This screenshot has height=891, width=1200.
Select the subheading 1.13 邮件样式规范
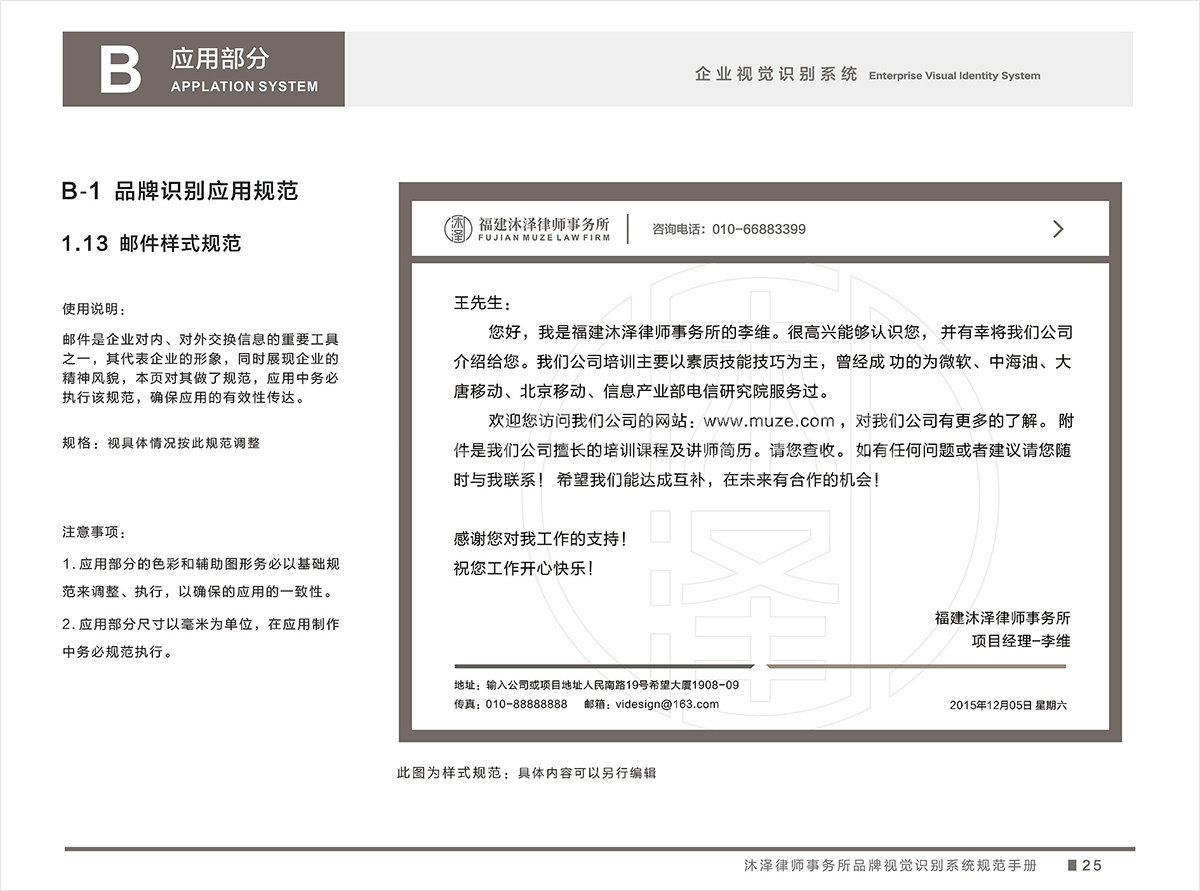click(151, 243)
